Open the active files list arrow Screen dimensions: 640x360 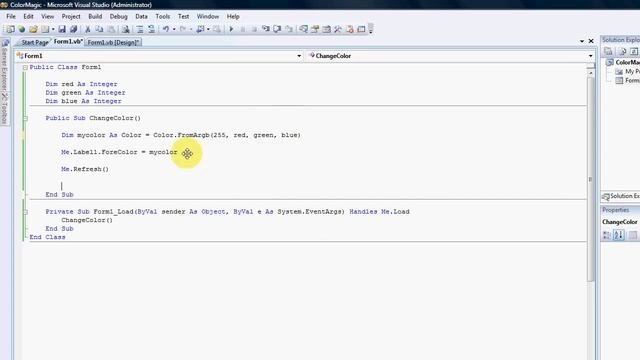click(582, 41)
